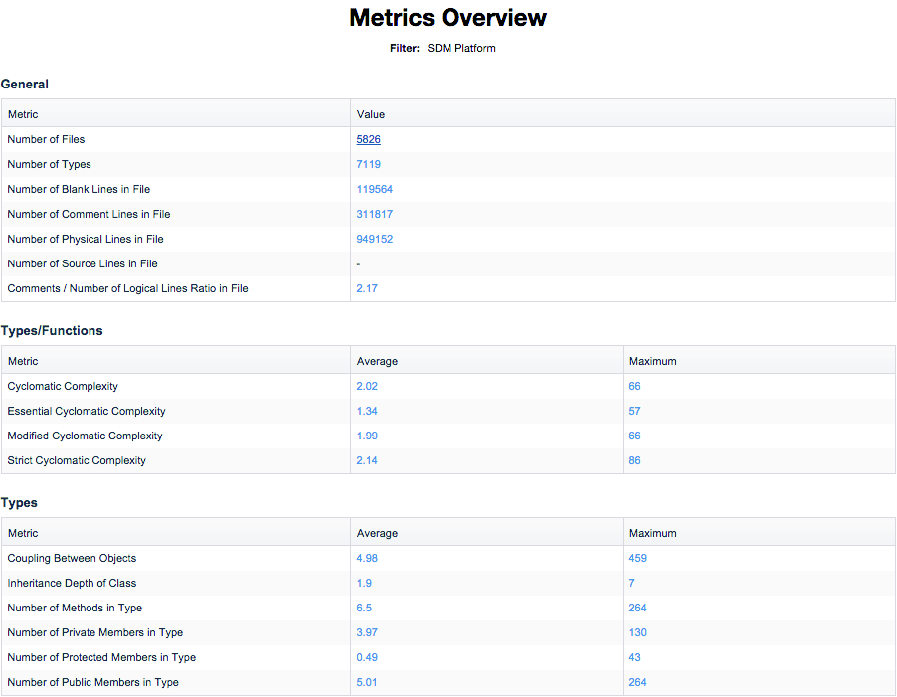Click the Modified Cyclomatic Complexity maximum value
897x697 pixels.
click(634, 435)
